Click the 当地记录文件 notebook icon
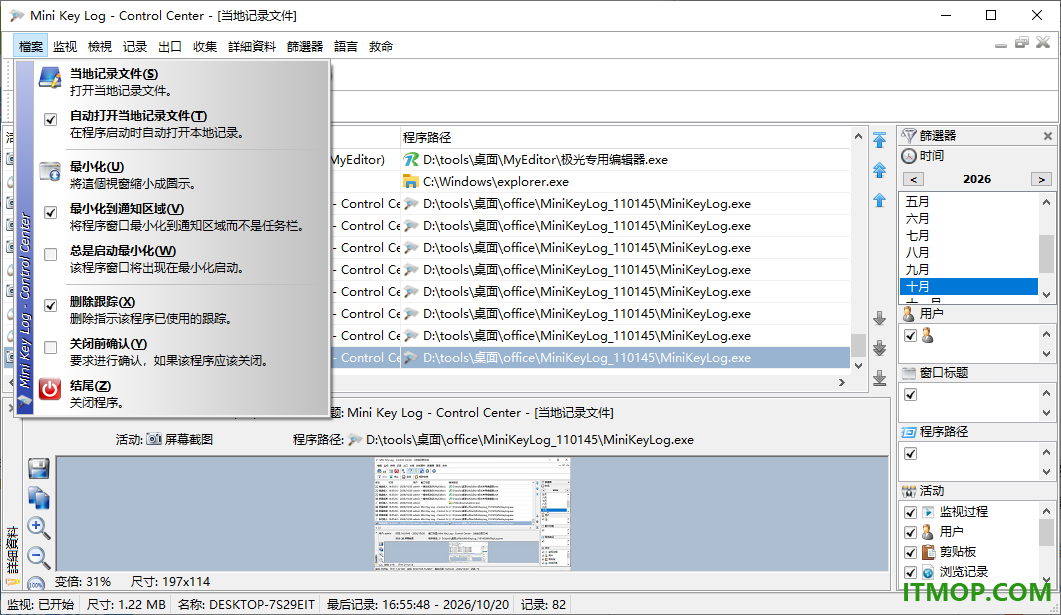The width and height of the screenshot is (1061, 615). (50, 77)
